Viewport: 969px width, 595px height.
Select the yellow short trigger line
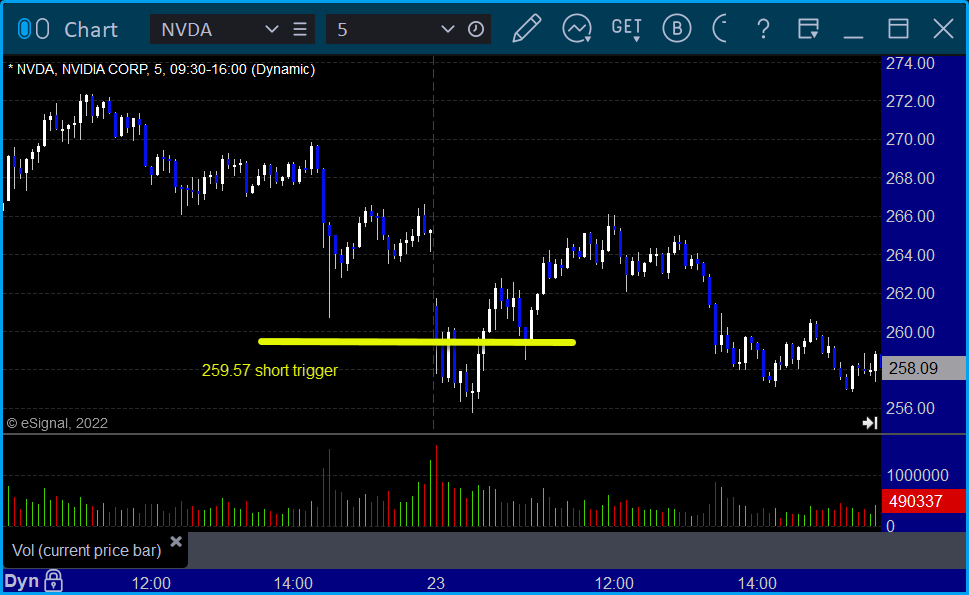pos(417,342)
